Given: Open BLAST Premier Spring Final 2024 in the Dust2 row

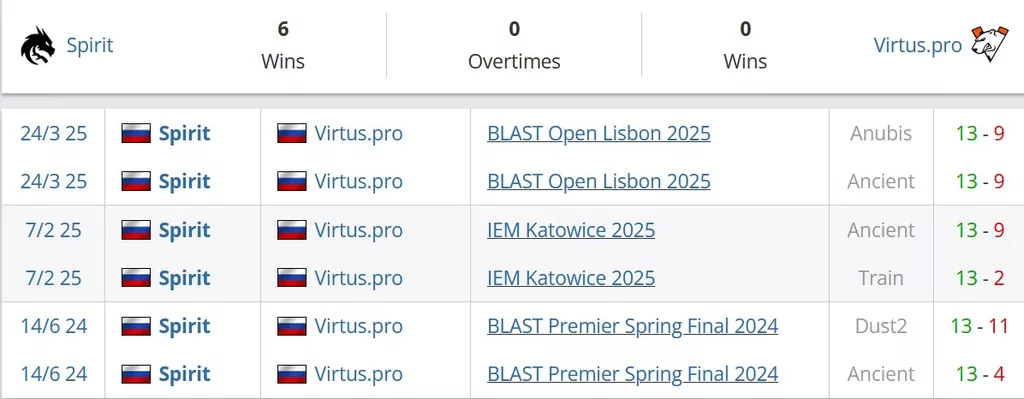Looking at the screenshot, I should (x=632, y=326).
